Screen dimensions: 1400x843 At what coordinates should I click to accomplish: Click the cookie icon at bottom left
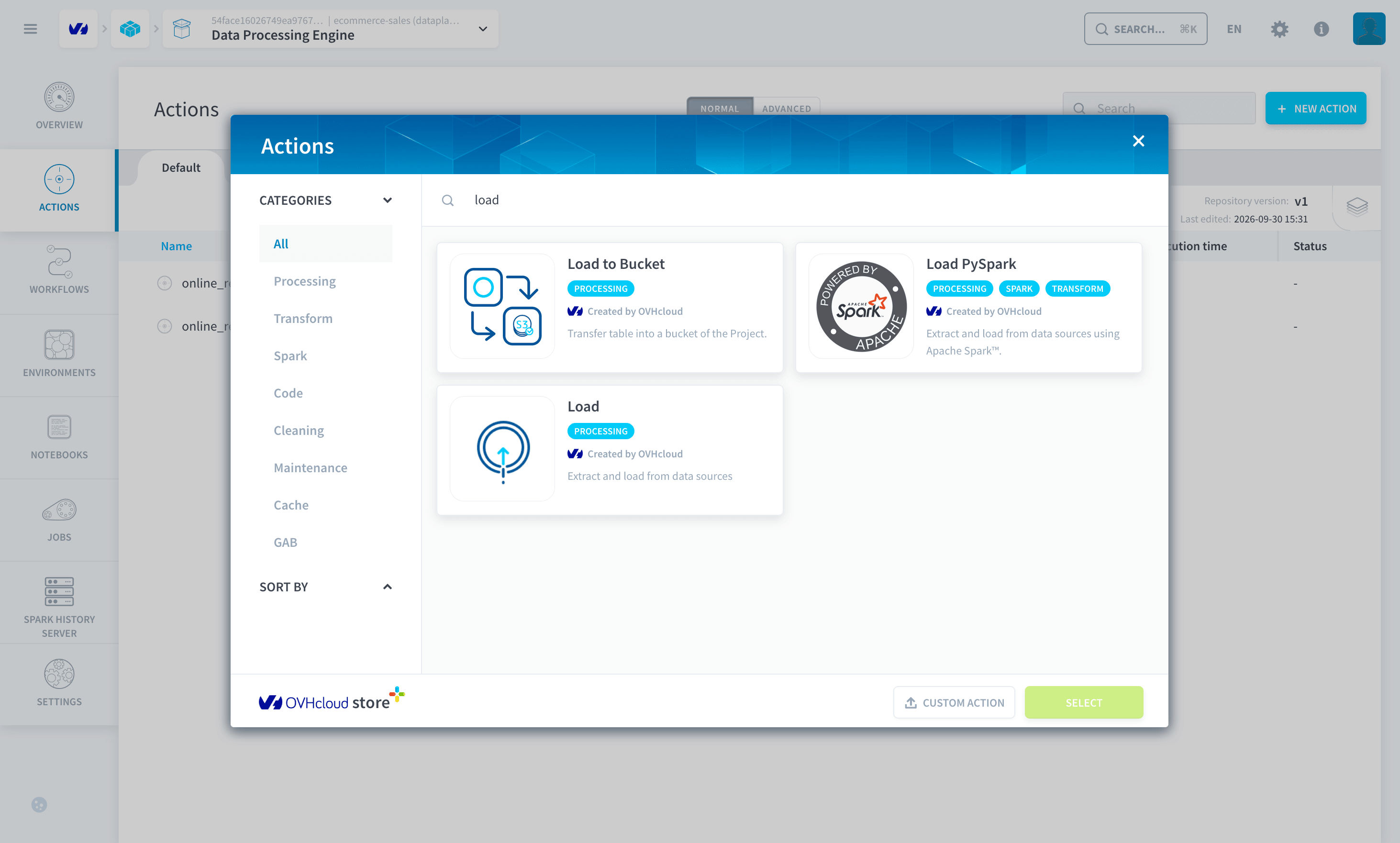39,805
